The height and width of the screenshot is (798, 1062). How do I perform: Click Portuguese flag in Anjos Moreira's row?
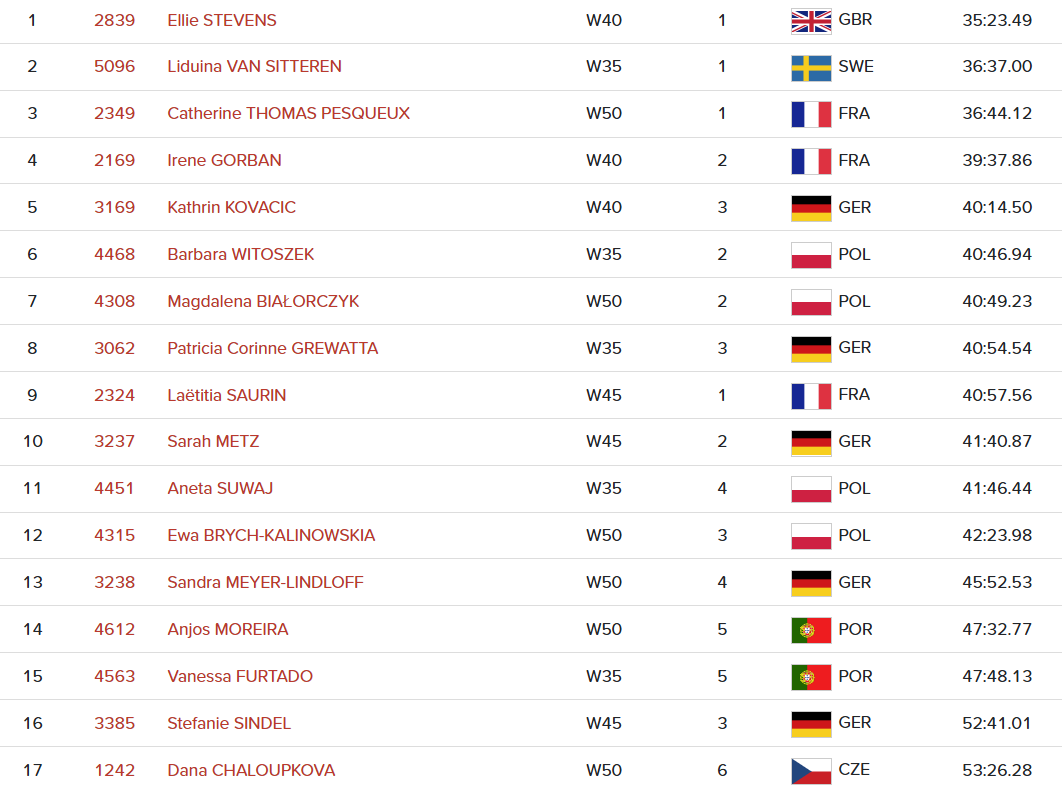click(x=811, y=630)
